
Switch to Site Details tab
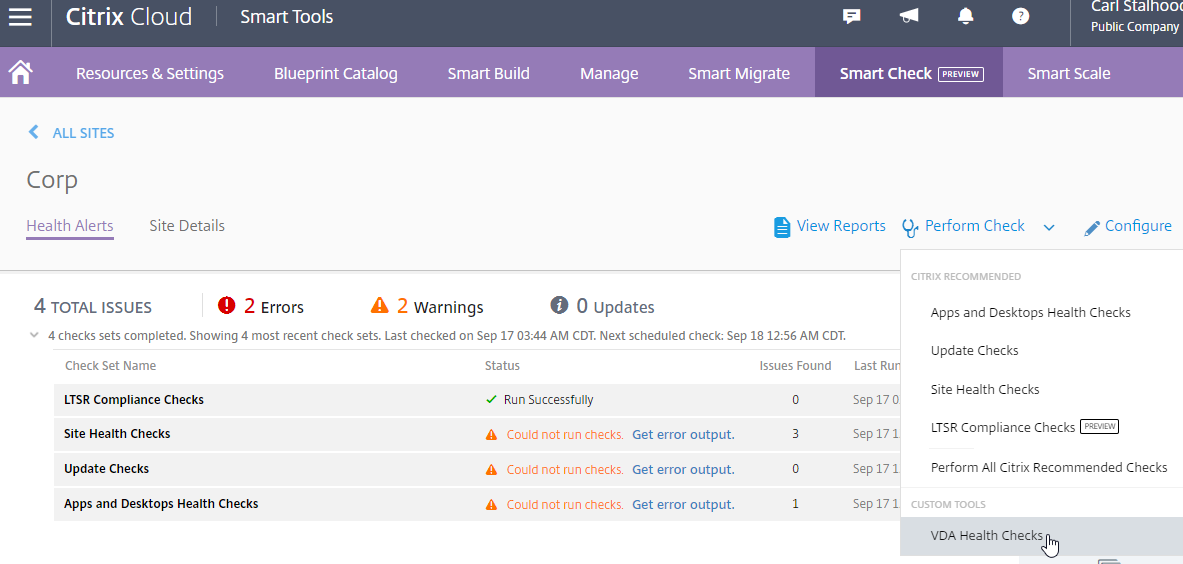187,225
